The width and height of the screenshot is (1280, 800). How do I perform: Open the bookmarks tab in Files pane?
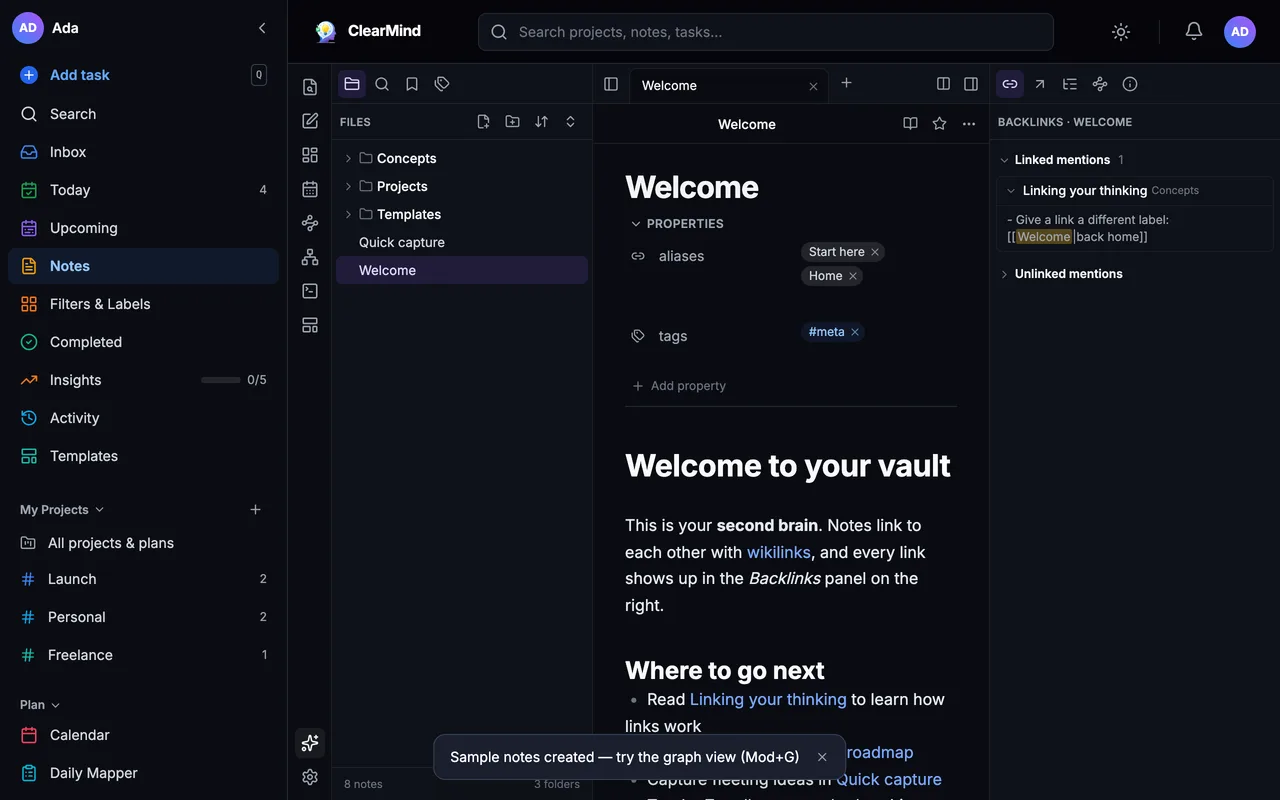coord(412,84)
